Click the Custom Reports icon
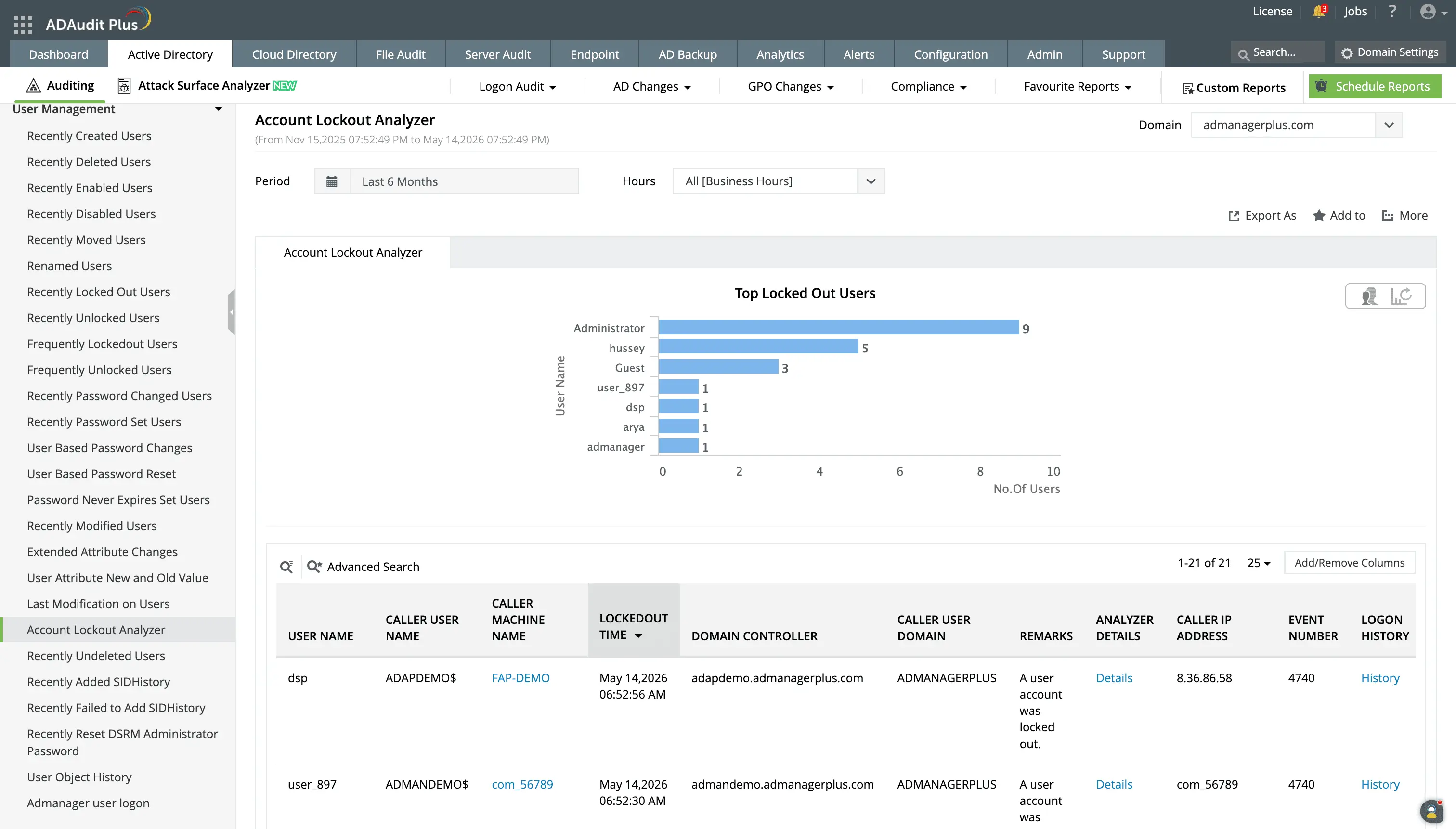Screen dimensions: 1456x829 coord(1188,88)
